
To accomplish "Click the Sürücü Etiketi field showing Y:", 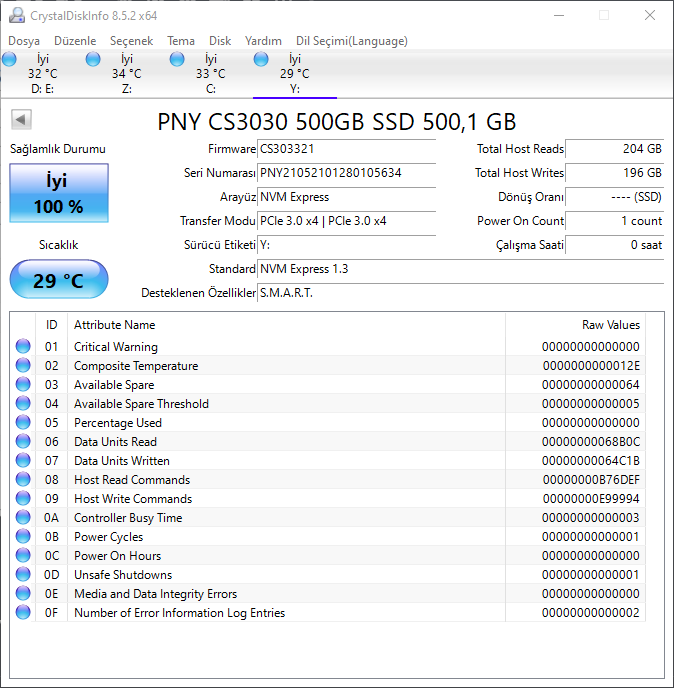I will coord(347,245).
